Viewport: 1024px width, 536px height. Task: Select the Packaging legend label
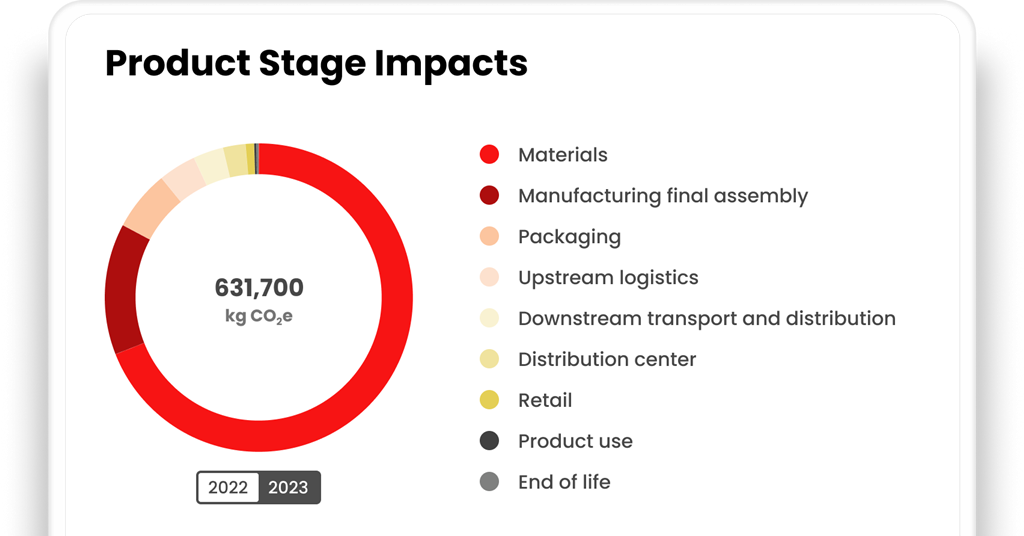(569, 237)
